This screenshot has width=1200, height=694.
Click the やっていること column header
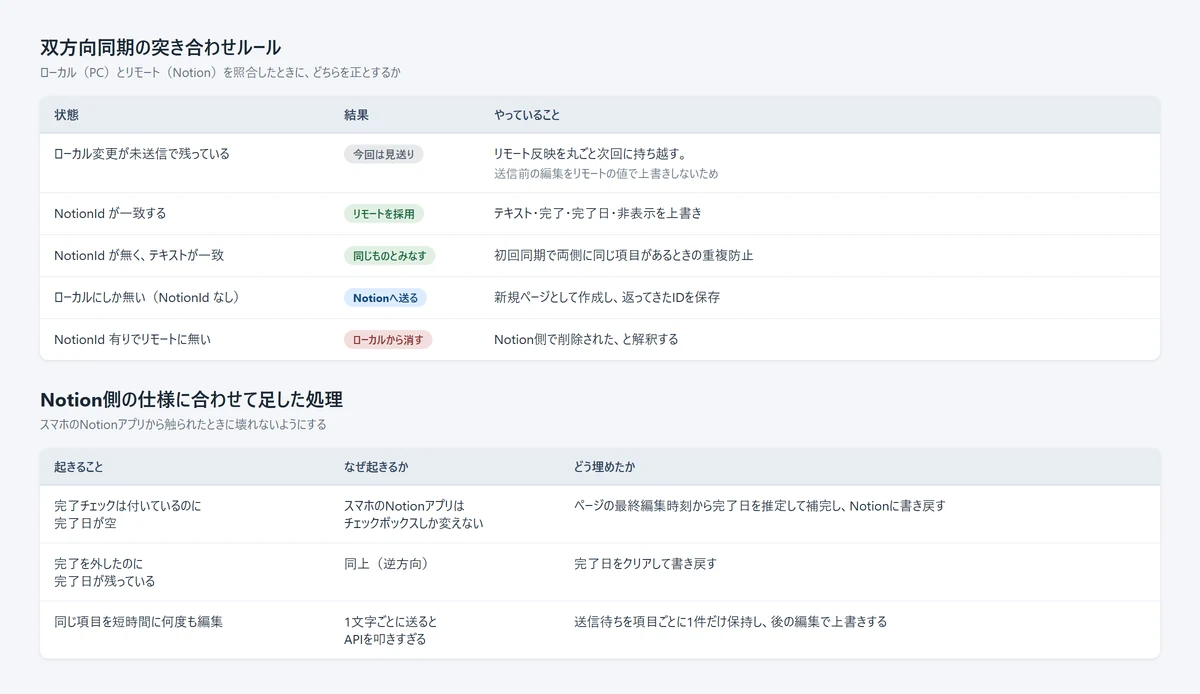(527, 115)
